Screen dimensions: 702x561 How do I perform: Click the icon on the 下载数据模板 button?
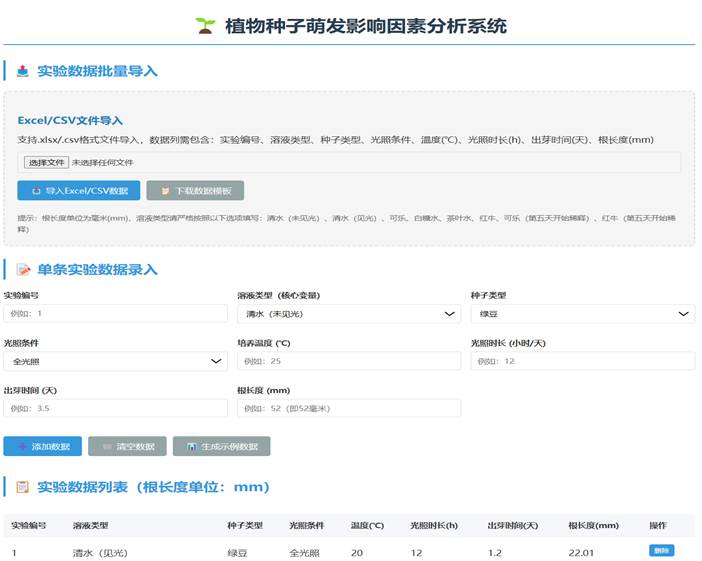tap(164, 190)
